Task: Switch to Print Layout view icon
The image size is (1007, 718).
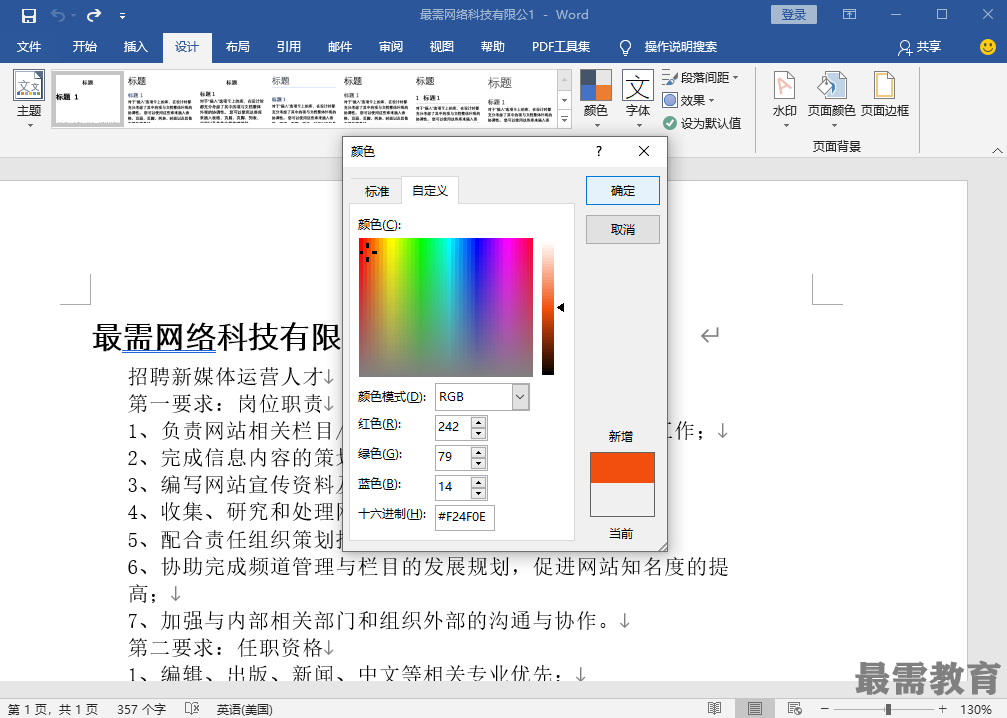Action: [x=755, y=708]
